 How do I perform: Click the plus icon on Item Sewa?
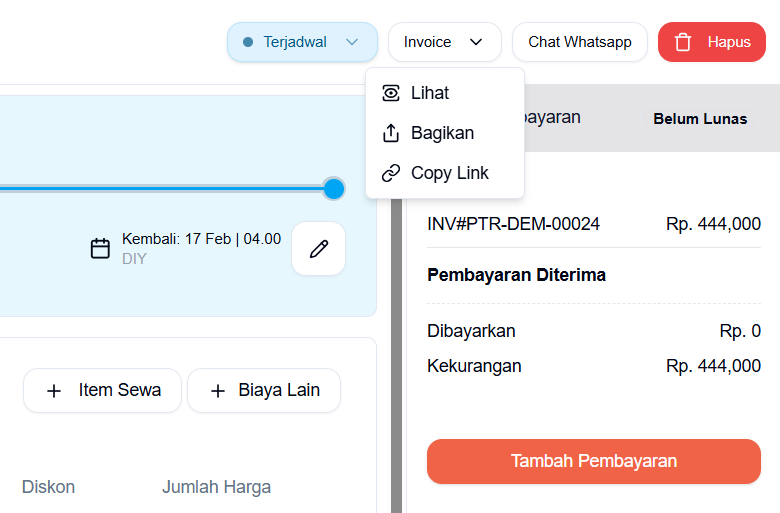pos(54,391)
